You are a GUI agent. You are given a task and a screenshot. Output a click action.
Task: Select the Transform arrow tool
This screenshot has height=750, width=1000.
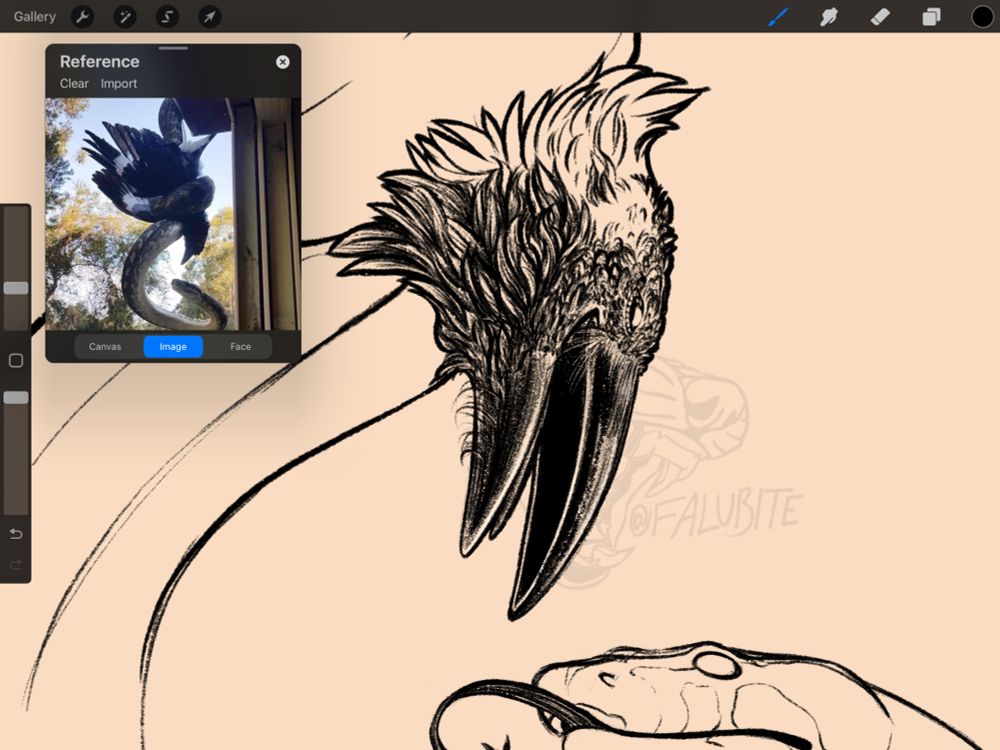210,17
